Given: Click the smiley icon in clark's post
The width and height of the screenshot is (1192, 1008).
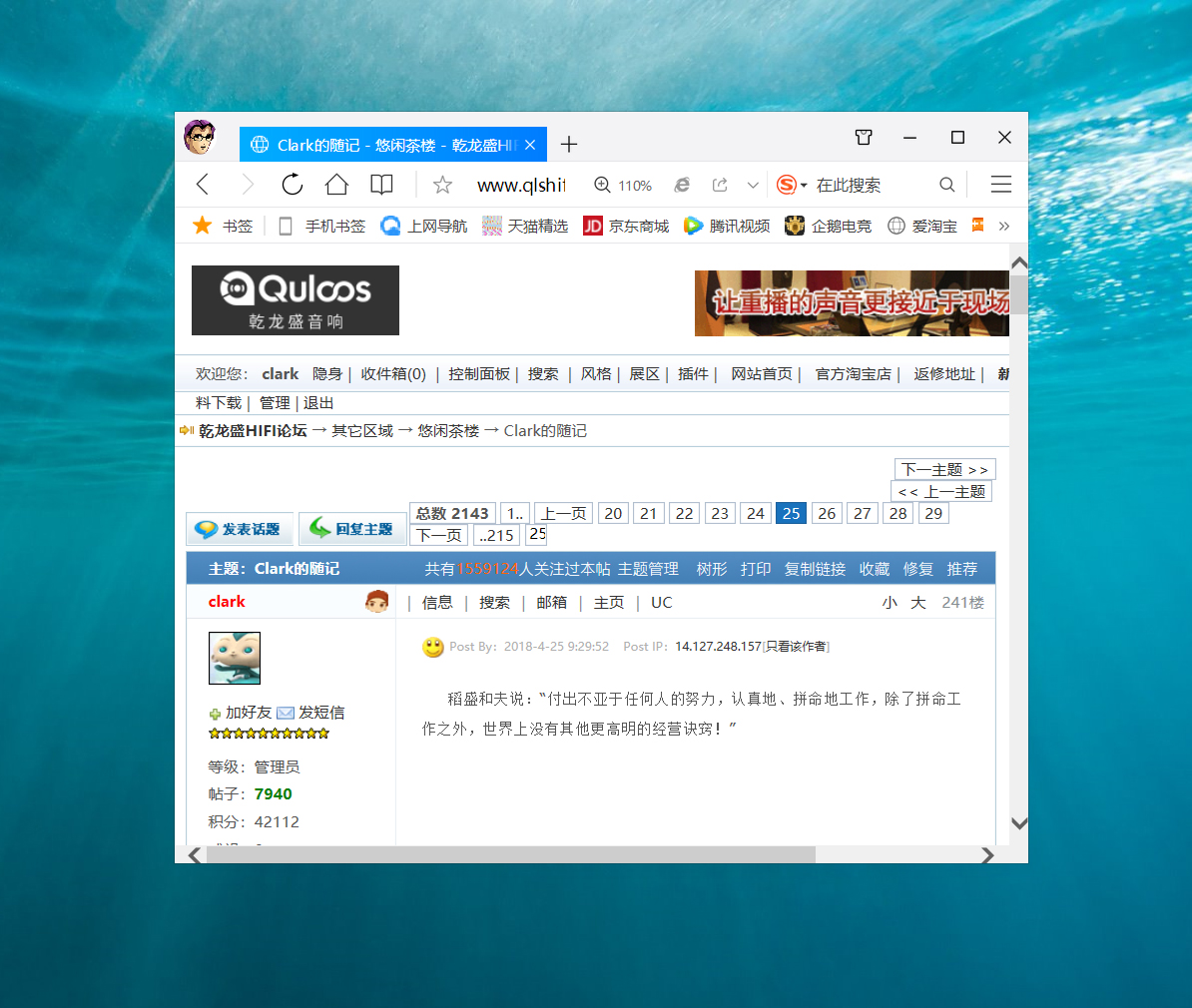Looking at the screenshot, I should [433, 648].
